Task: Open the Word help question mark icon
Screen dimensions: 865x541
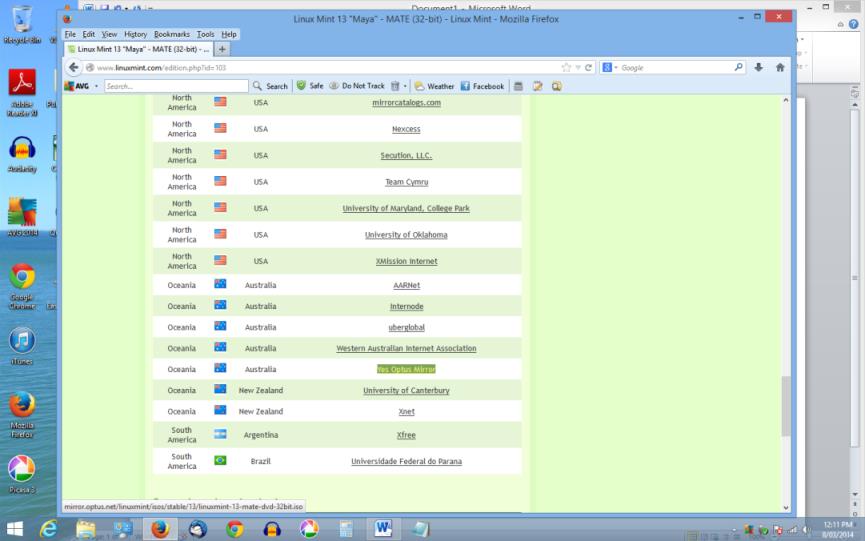Action: [853, 24]
